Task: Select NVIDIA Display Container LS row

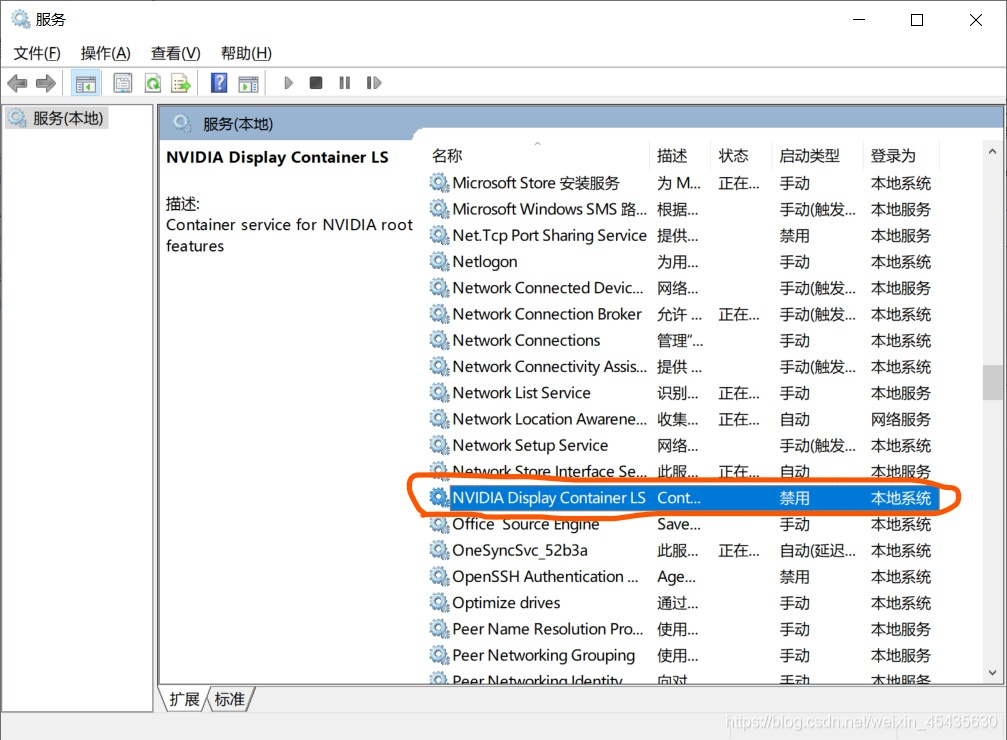Action: tap(683, 498)
